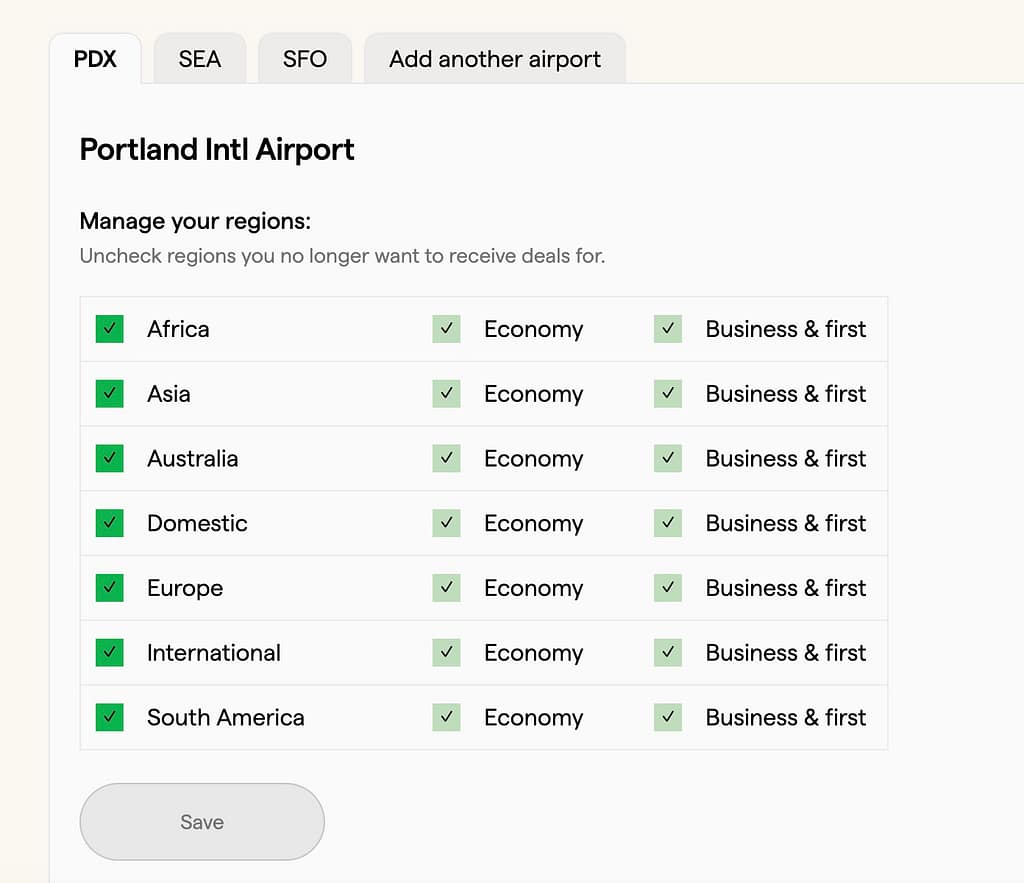1024x883 pixels.
Task: Open the Add another airport tab
Action: [x=494, y=59]
